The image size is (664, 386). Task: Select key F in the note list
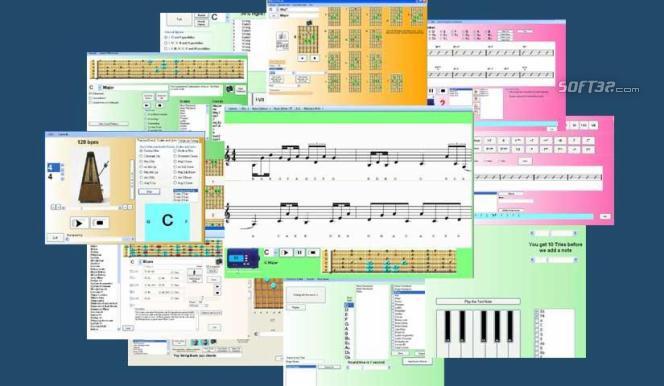coord(347,319)
